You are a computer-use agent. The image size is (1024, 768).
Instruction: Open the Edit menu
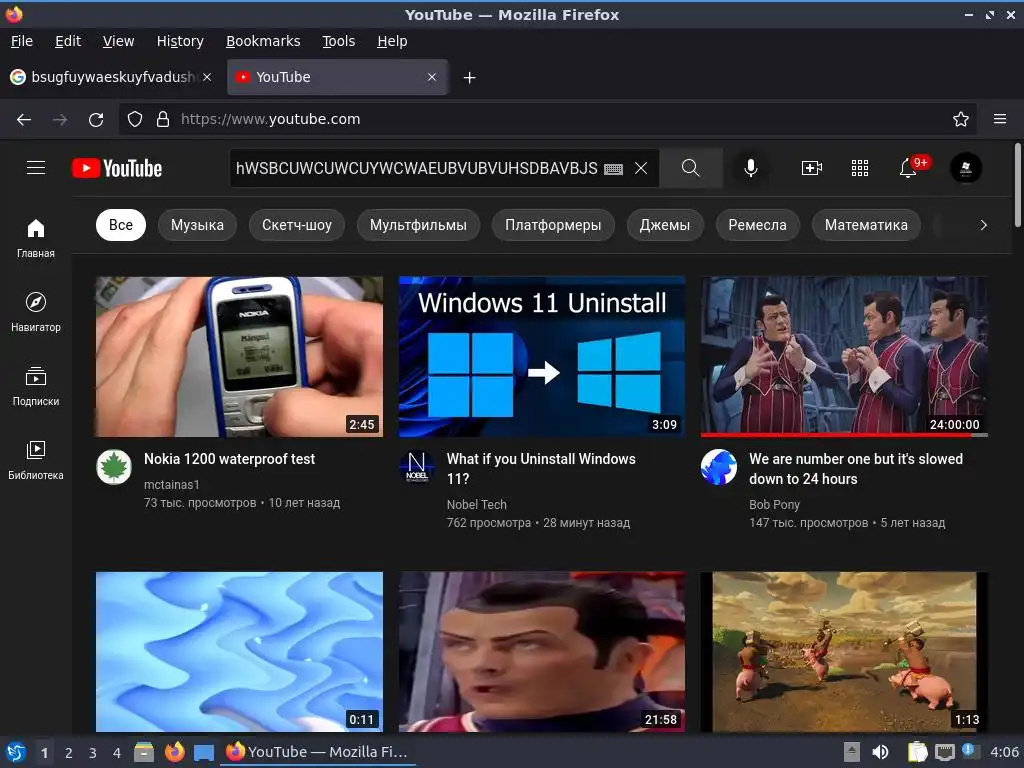point(68,41)
